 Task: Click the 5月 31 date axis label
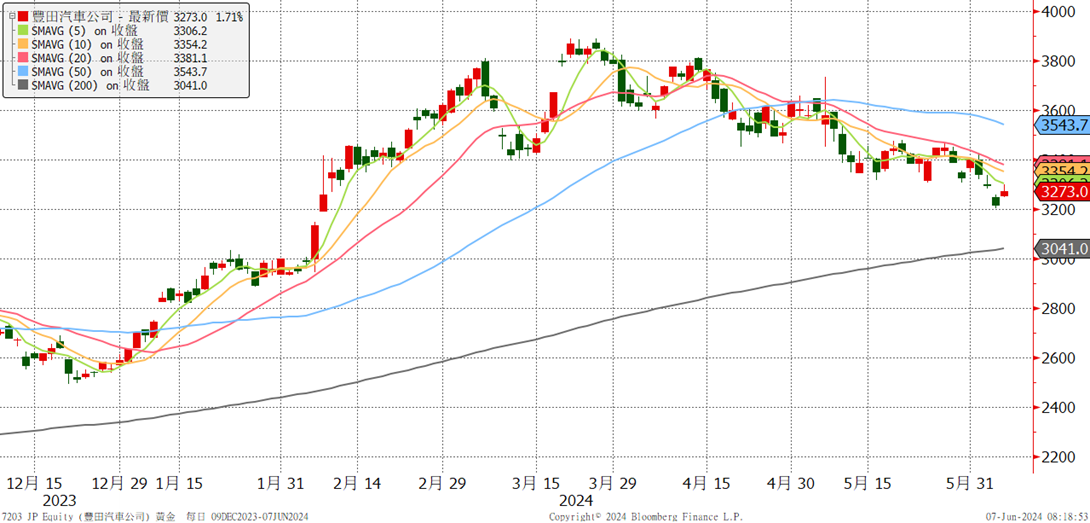pyautogui.click(x=969, y=483)
